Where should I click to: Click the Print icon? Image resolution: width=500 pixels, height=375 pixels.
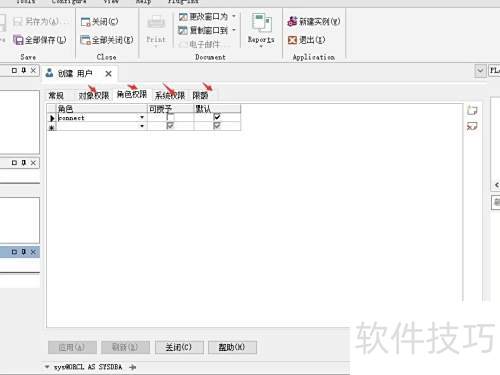point(156,23)
